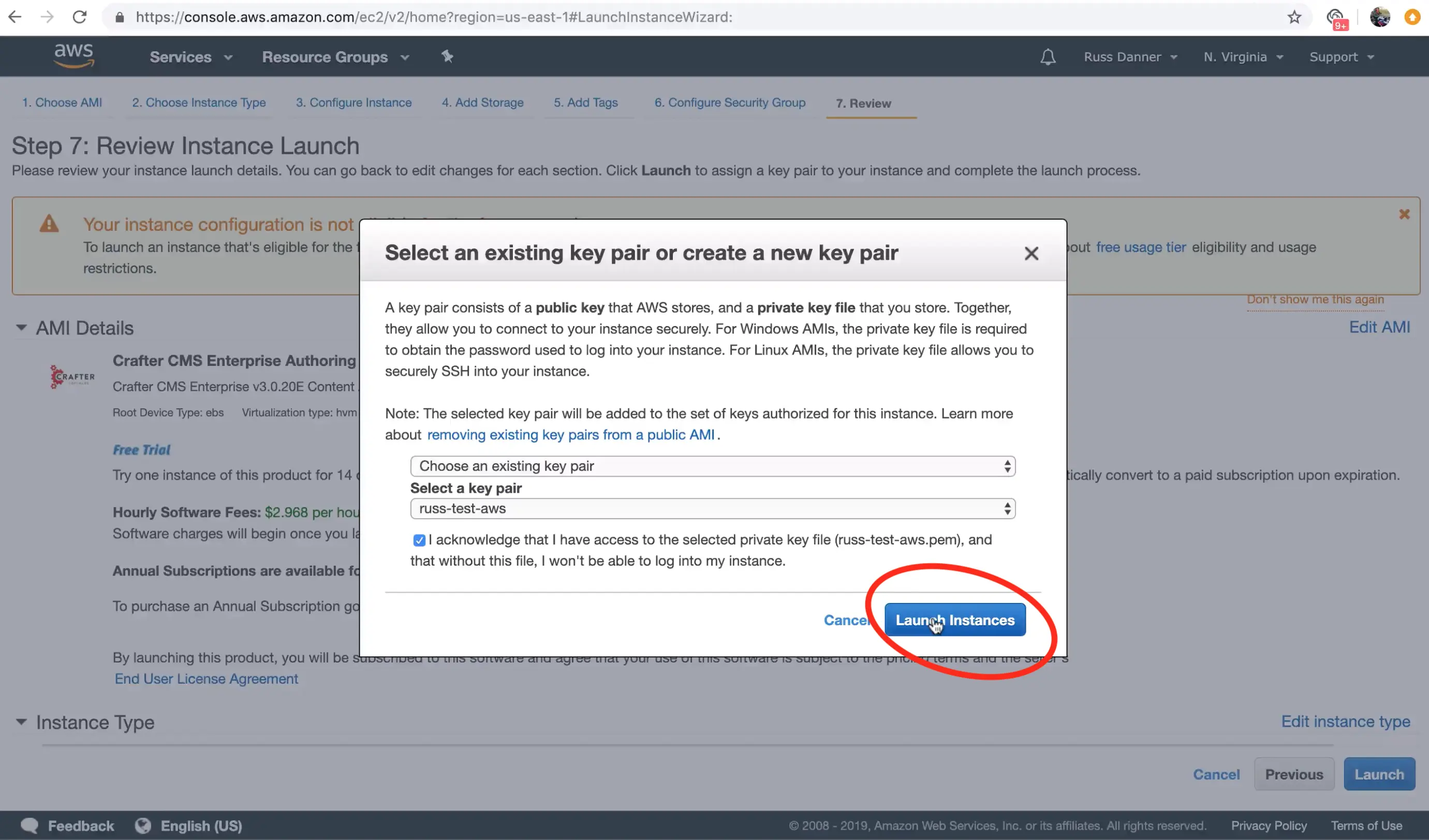Open the notifications bell icon
The height and width of the screenshot is (840, 1429).
[x=1048, y=57]
